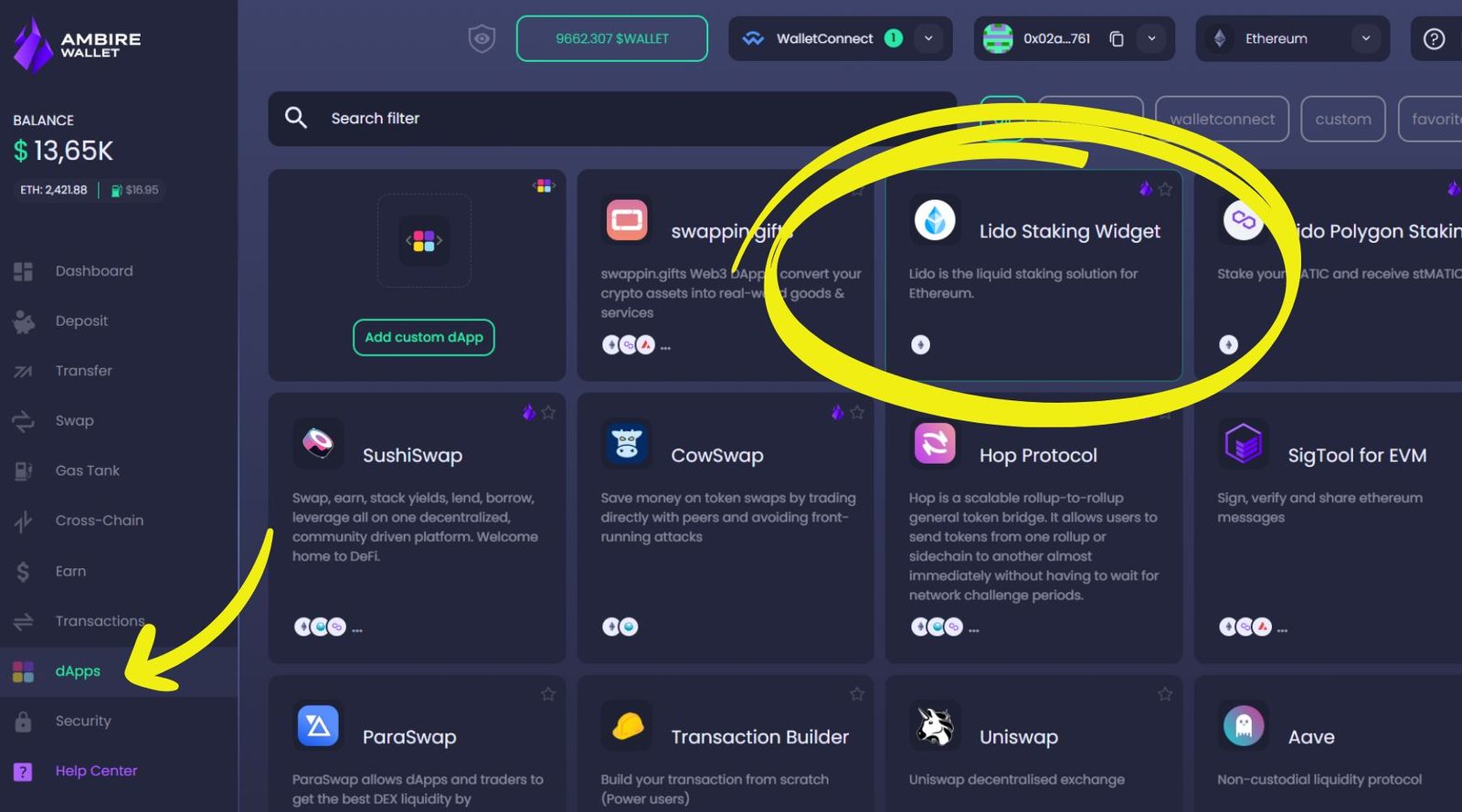Copy the 0x02a...761 address
The height and width of the screenshot is (812, 1462).
tap(1117, 38)
